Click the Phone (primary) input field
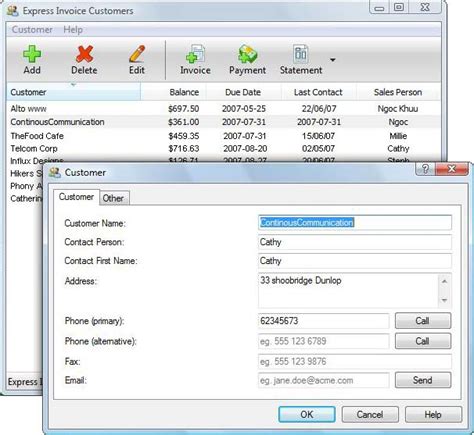Viewport: 474px width, 435px height. click(324, 321)
